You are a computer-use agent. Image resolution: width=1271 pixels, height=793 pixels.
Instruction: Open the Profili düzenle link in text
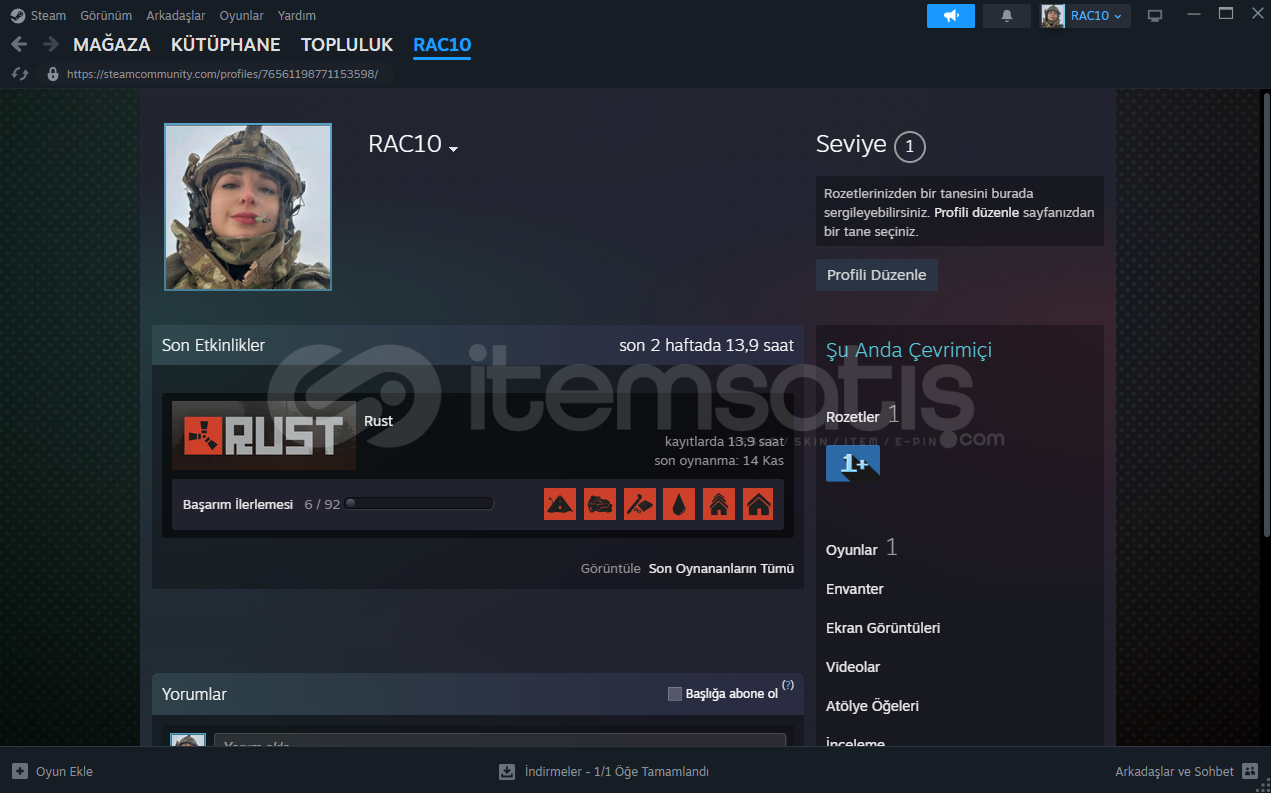pyautogui.click(x=976, y=212)
